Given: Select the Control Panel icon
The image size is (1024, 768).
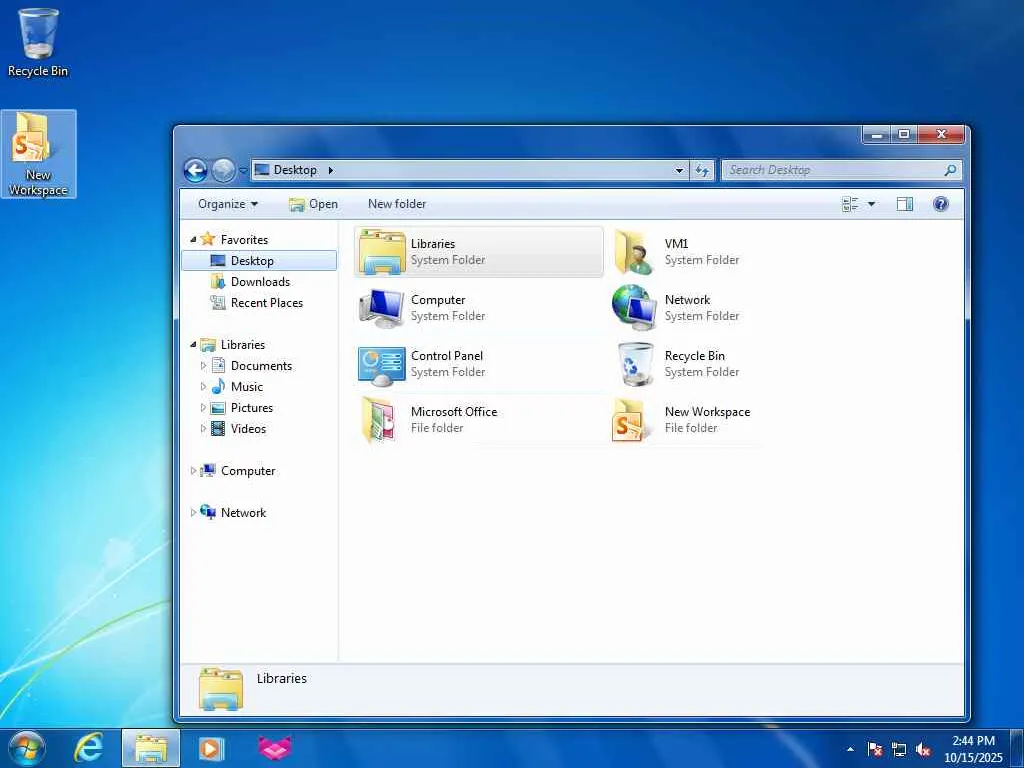Looking at the screenshot, I should tap(381, 365).
